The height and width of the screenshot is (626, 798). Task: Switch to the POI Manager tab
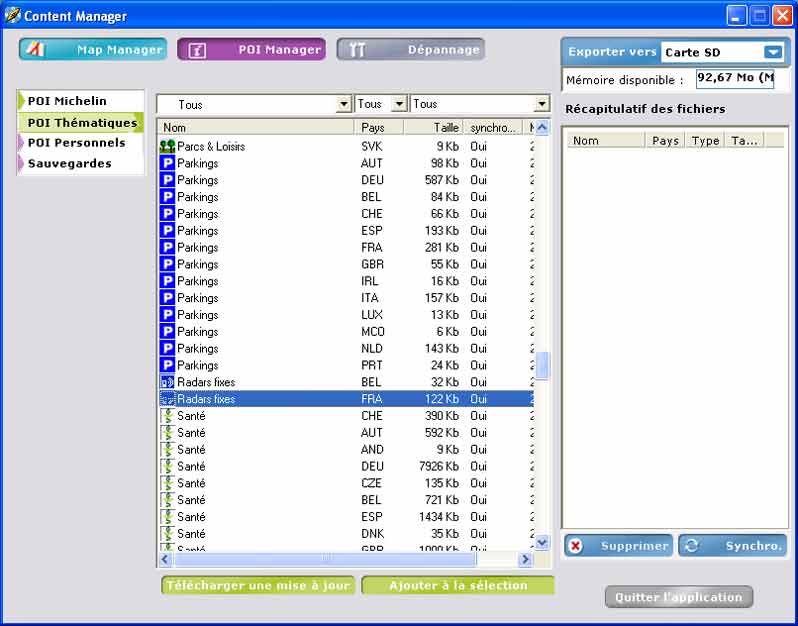(251, 49)
